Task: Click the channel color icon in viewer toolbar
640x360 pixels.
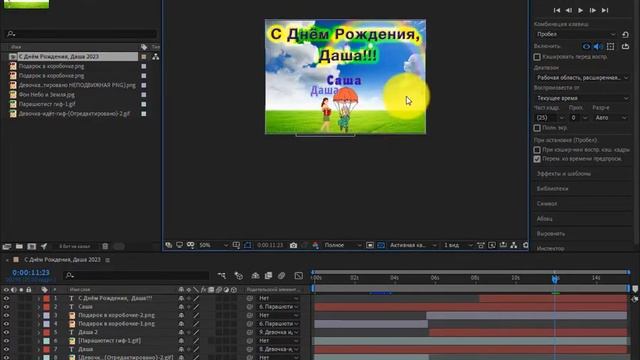Action: (x=316, y=245)
